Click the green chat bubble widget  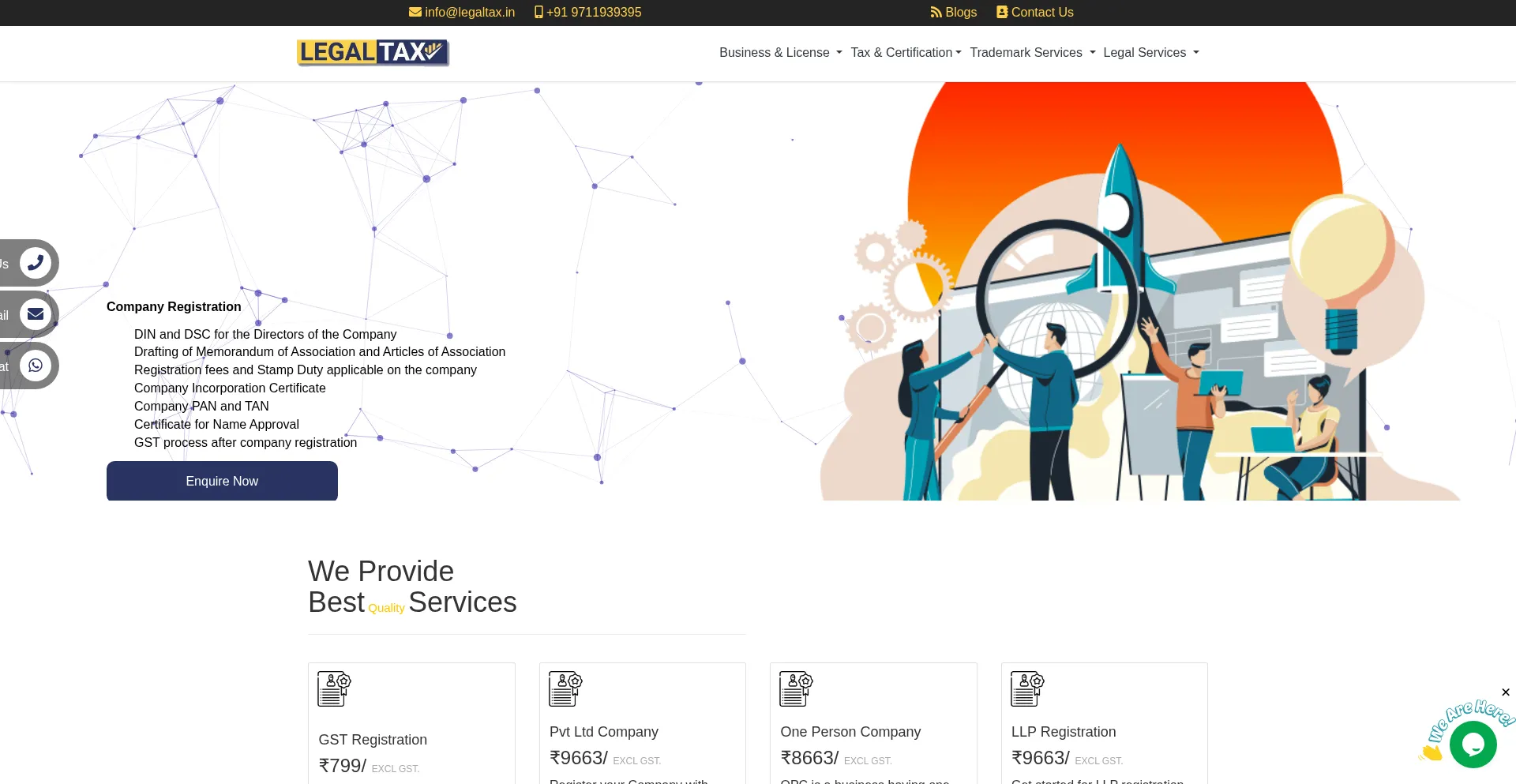pos(1473,744)
